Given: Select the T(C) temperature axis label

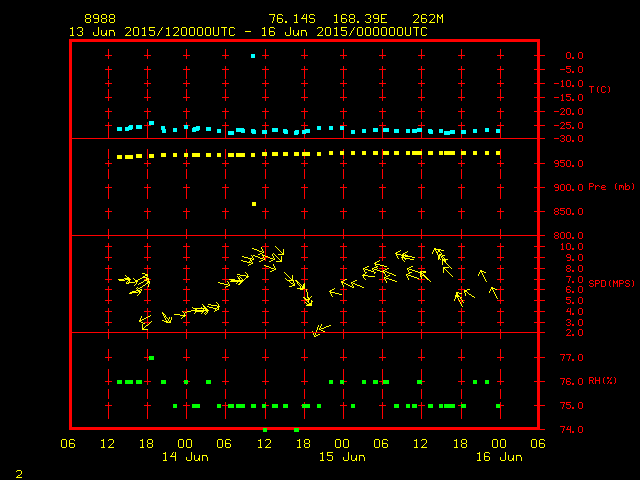Looking at the screenshot, I should pyautogui.click(x=600, y=90).
